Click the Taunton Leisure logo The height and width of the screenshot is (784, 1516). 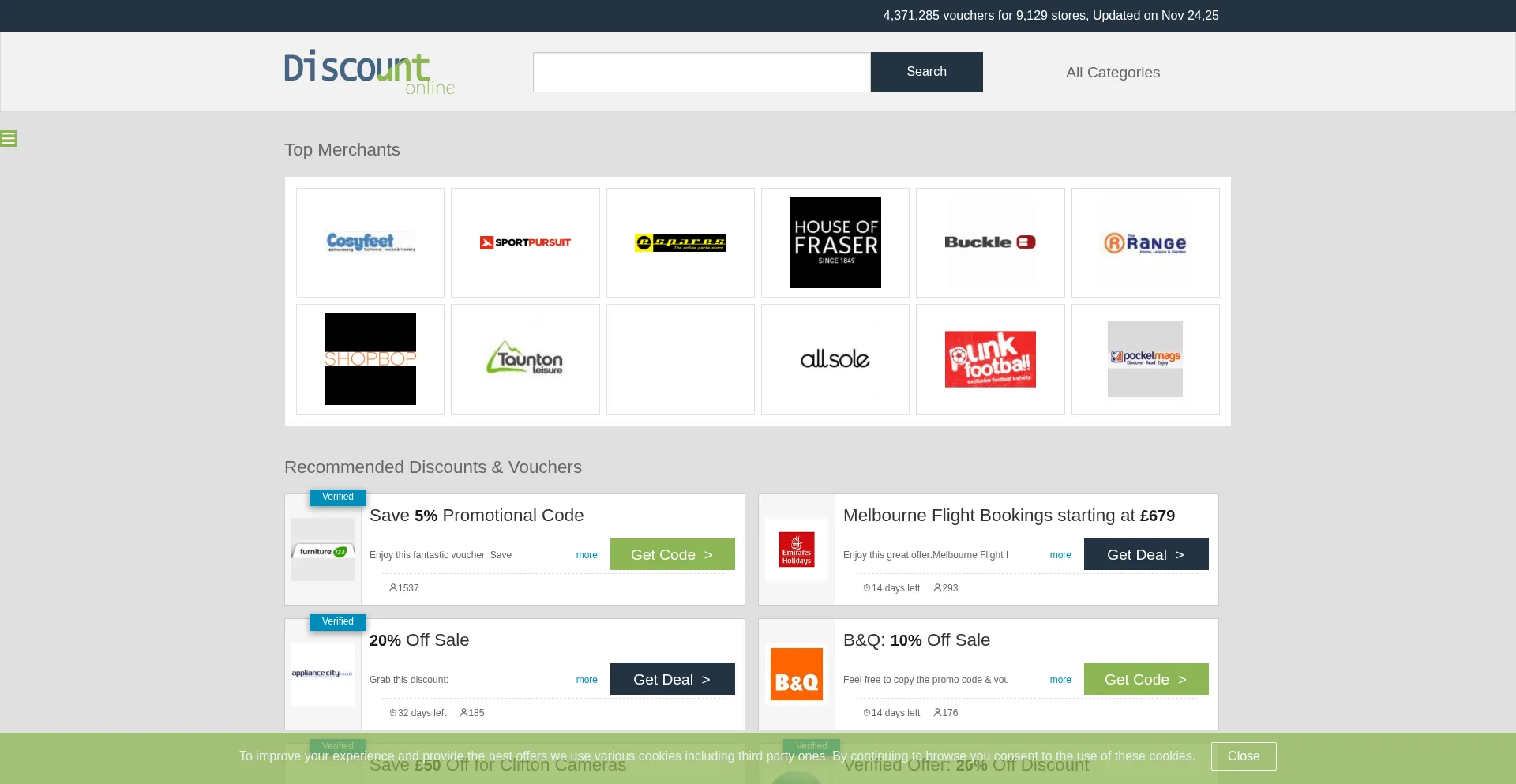pyautogui.click(x=525, y=359)
